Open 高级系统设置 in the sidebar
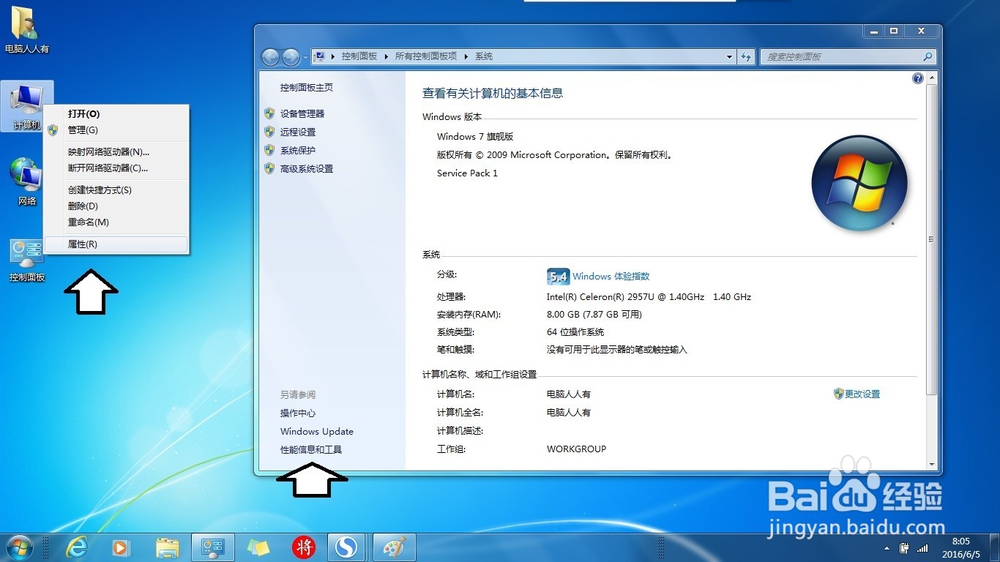 pyautogui.click(x=307, y=169)
